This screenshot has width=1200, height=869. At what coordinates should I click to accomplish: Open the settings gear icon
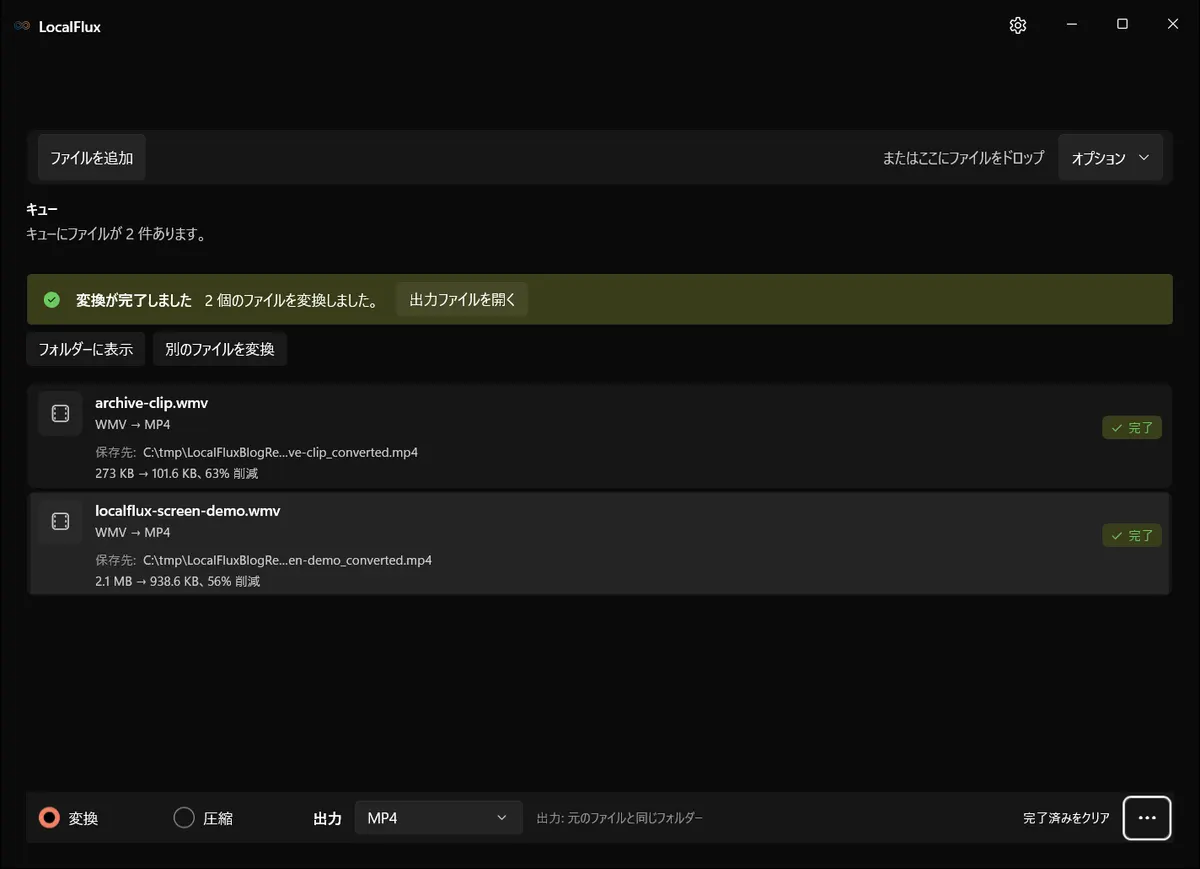pyautogui.click(x=1018, y=26)
